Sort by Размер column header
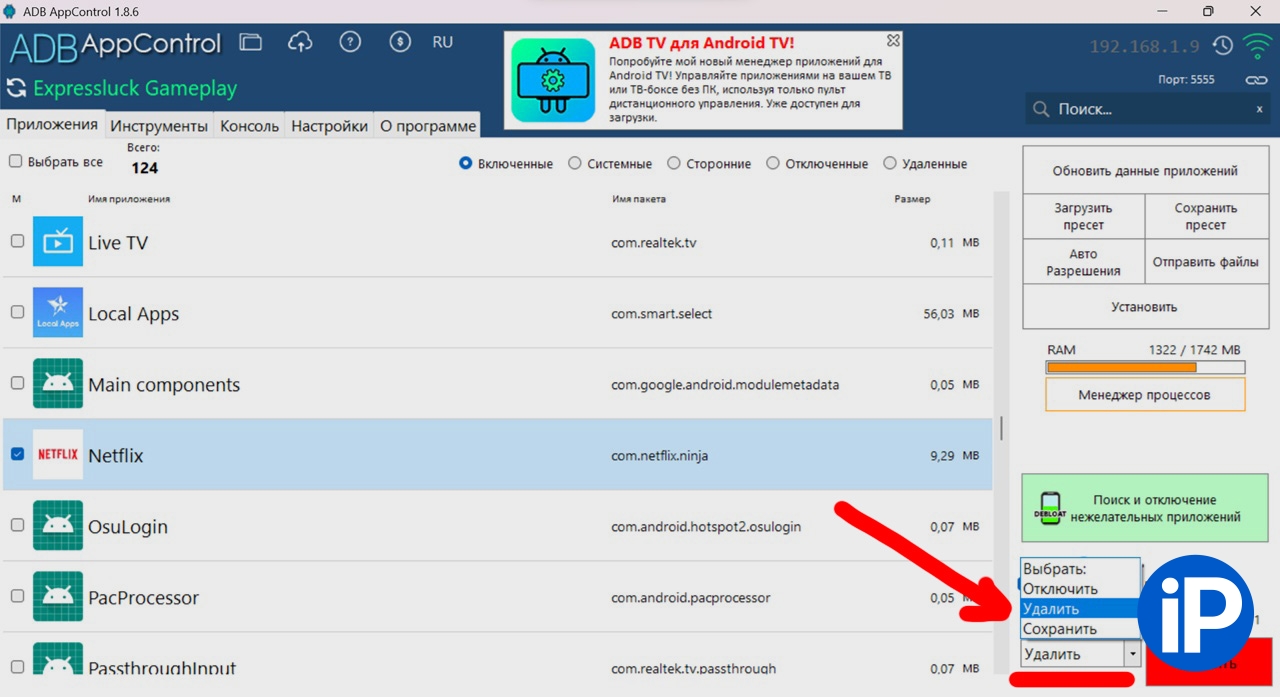The height and width of the screenshot is (697, 1280). click(x=912, y=199)
